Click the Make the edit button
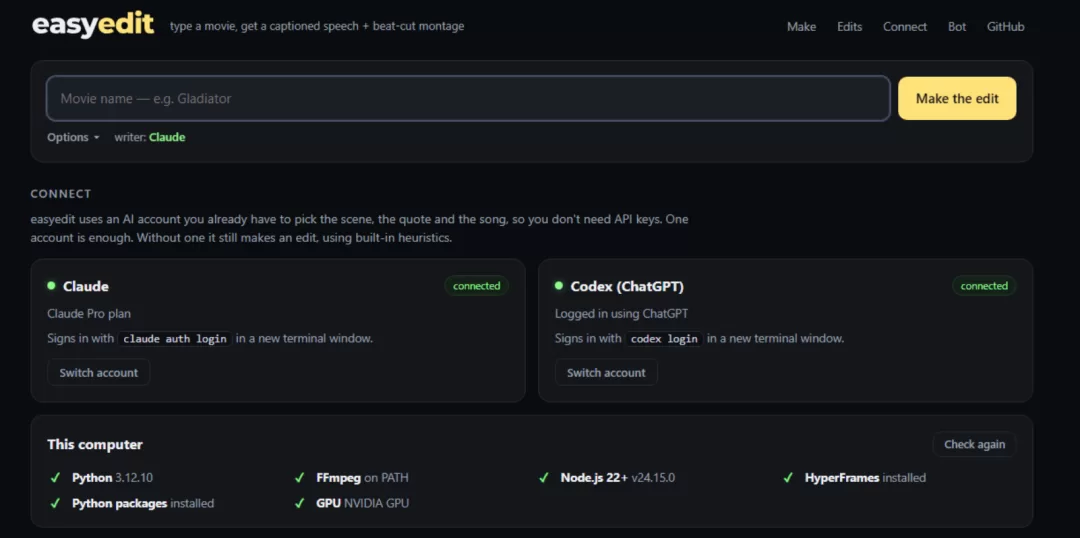Screen dimensions: 1080x538 click(x=957, y=99)
